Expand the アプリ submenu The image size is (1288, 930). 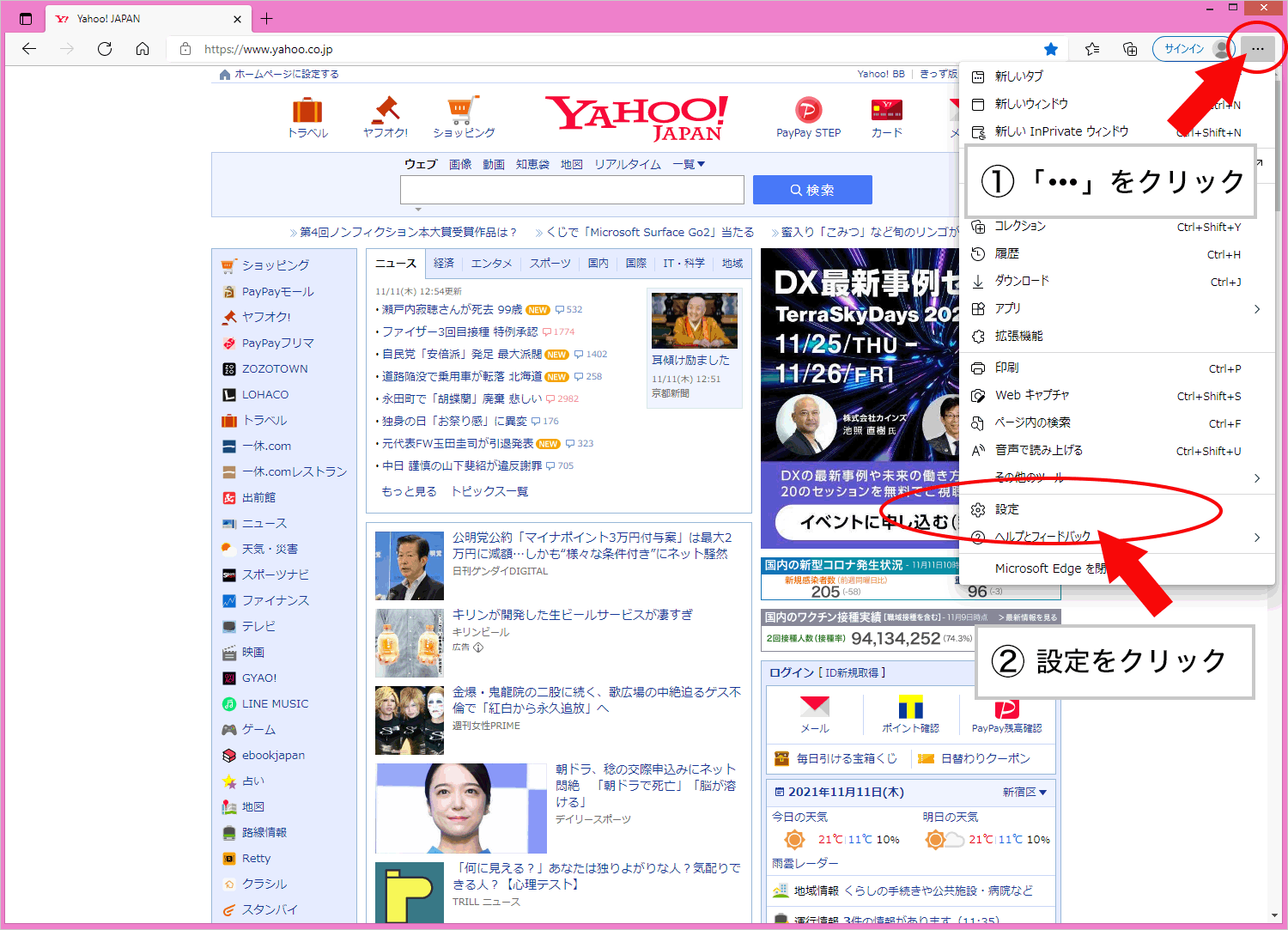(x=1116, y=309)
